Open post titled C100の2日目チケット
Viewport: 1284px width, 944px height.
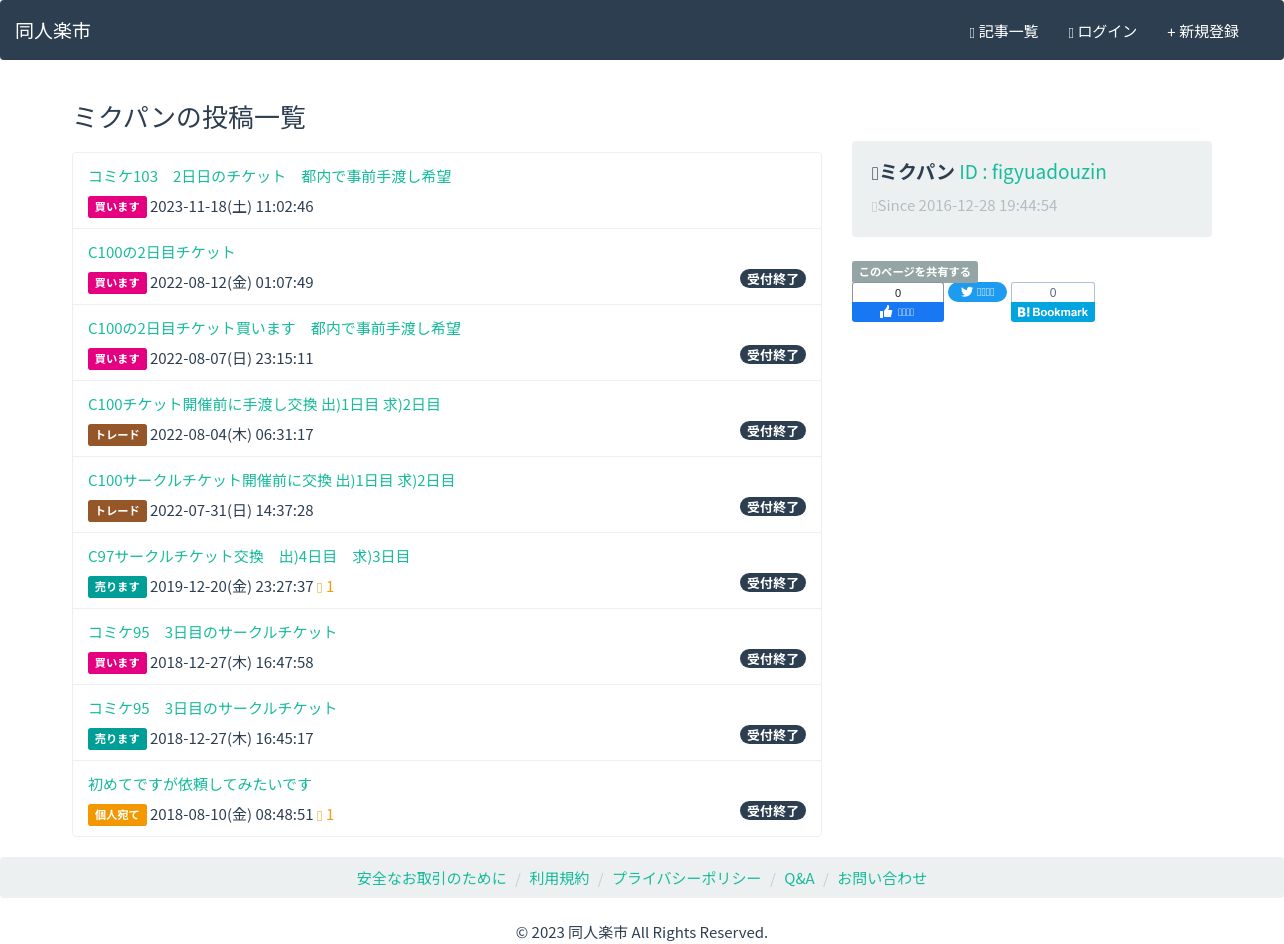point(162,252)
